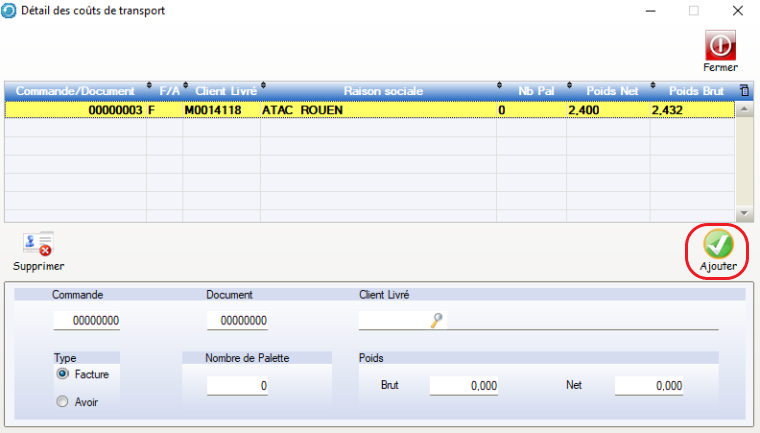The width and height of the screenshot is (760, 433).
Task: Select the Avoir radio button
Action: pos(63,402)
